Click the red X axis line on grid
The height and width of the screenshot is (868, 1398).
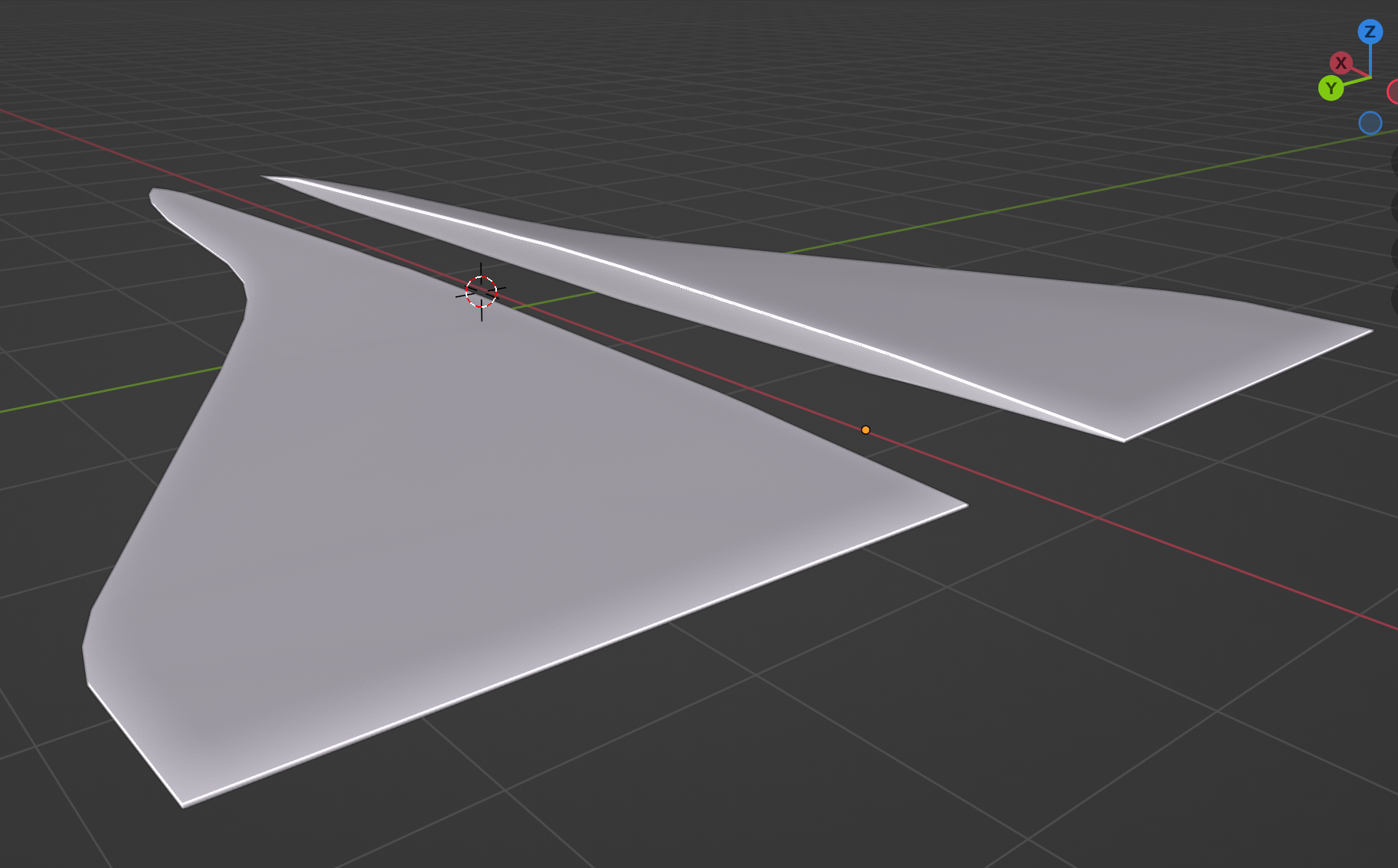tap(1148, 536)
